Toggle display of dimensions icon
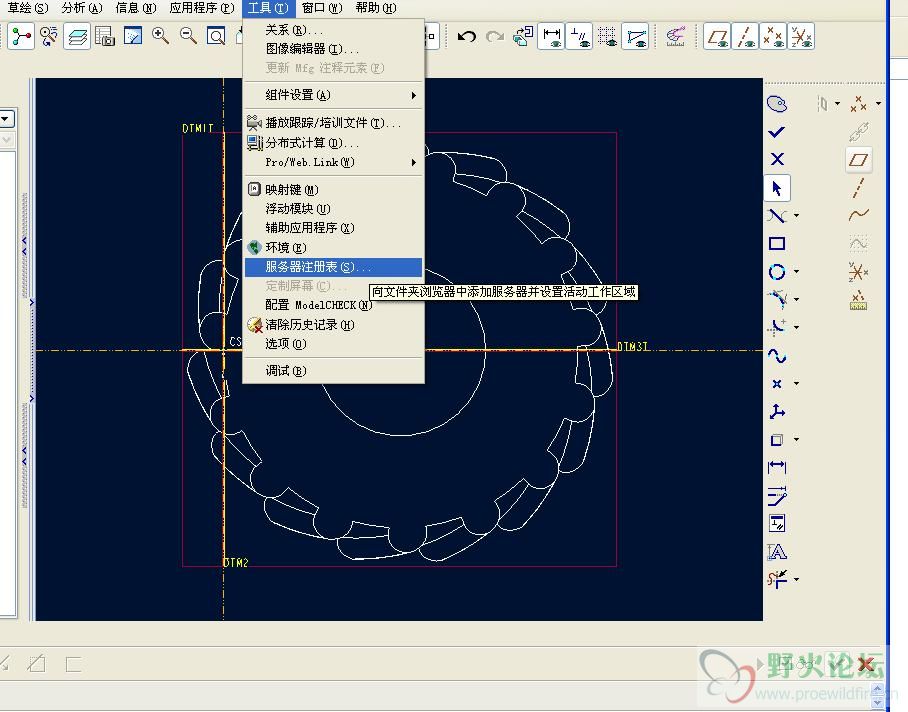This screenshot has height=712, width=908. [551, 36]
